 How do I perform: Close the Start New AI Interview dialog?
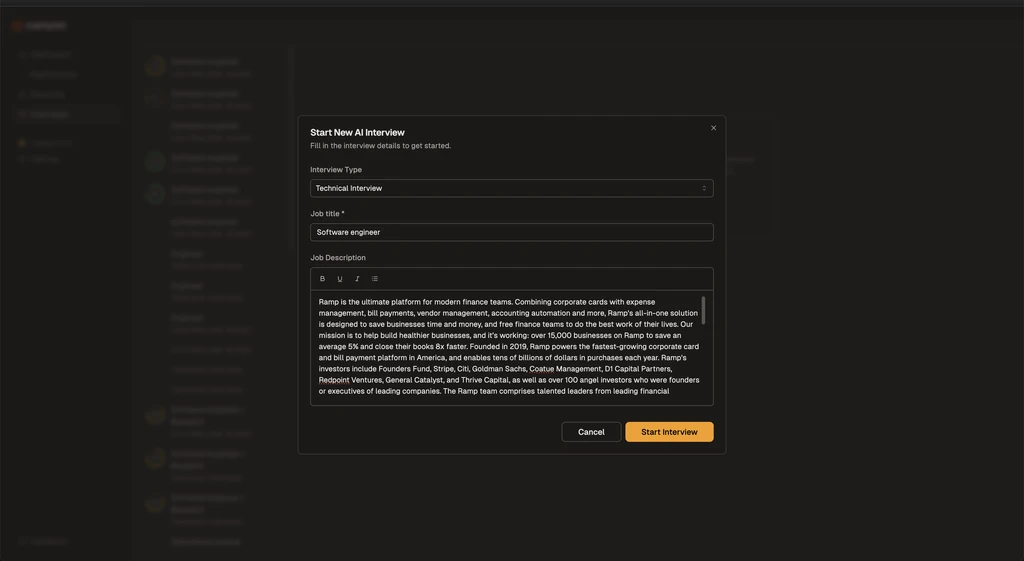point(713,128)
